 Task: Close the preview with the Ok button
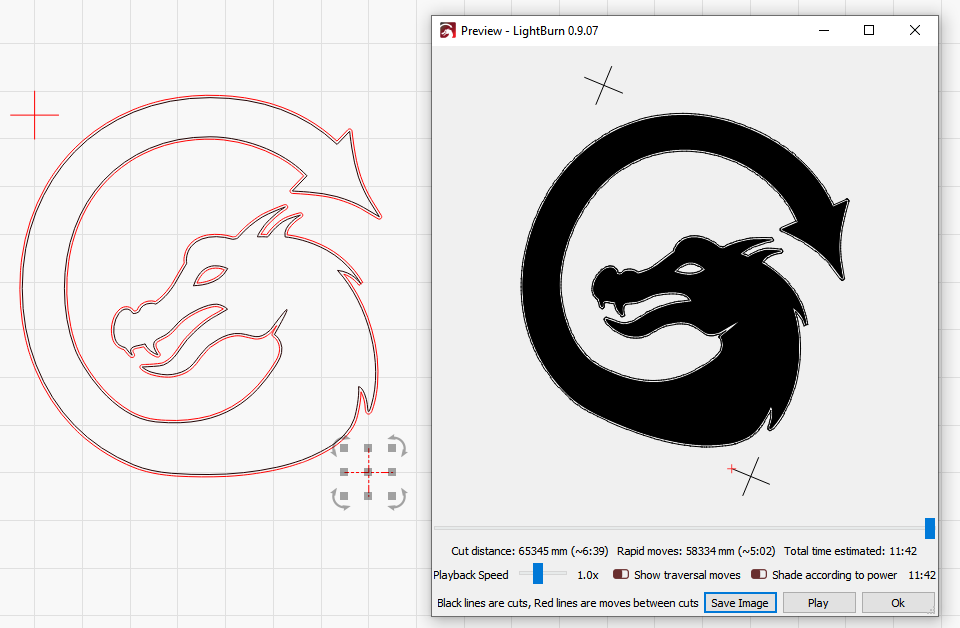click(x=897, y=603)
